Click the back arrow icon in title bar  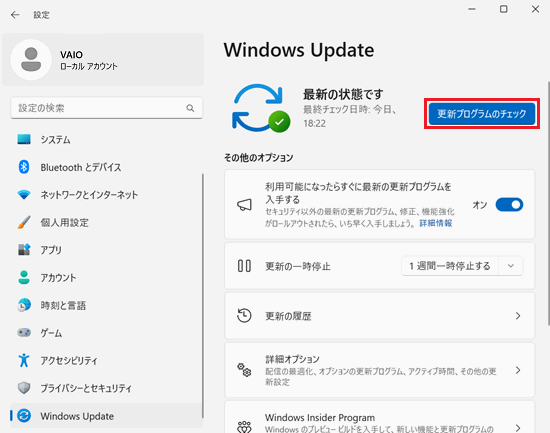15,15
